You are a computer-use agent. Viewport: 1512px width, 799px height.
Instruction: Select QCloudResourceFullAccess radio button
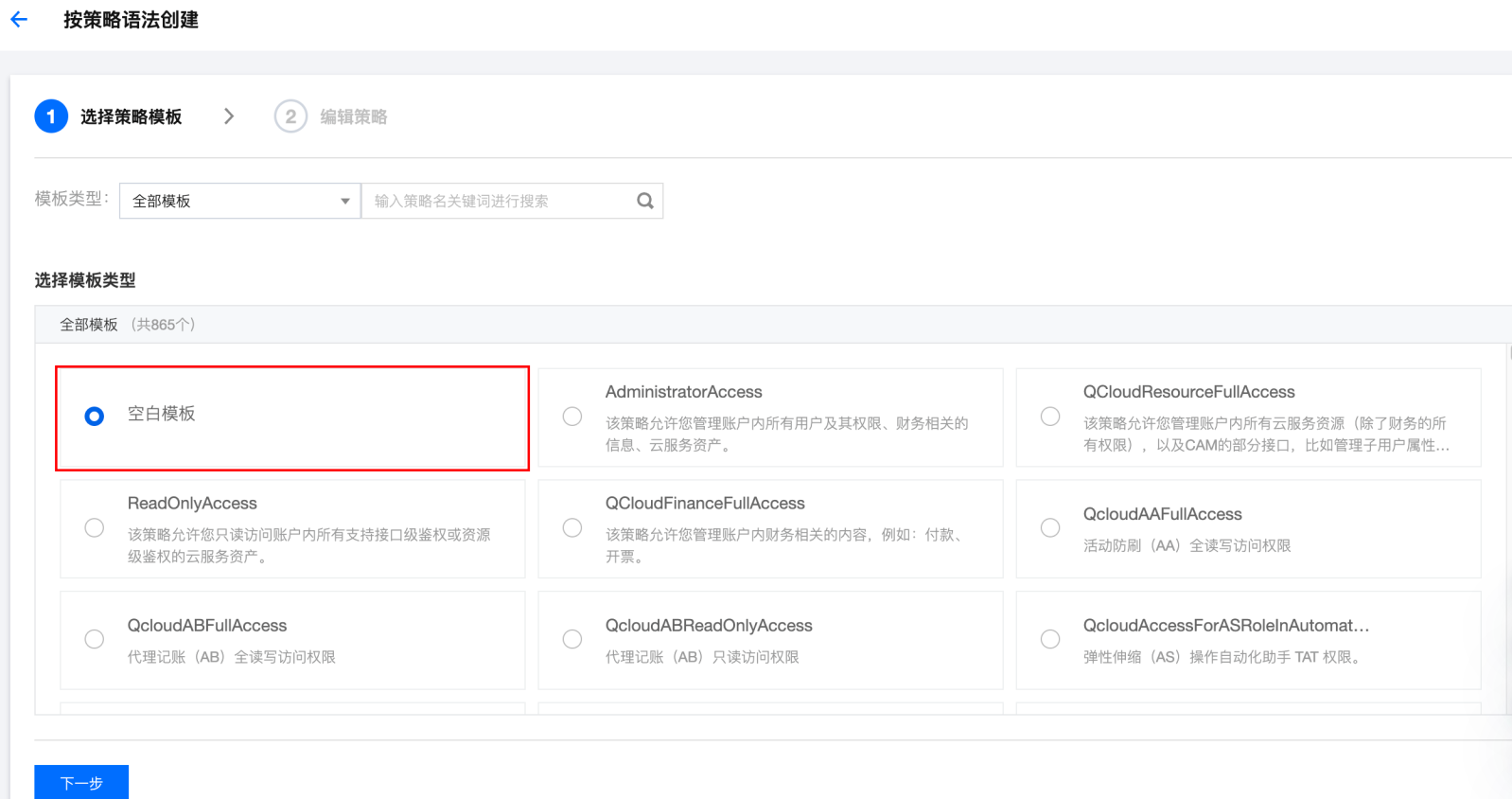pos(1050,417)
